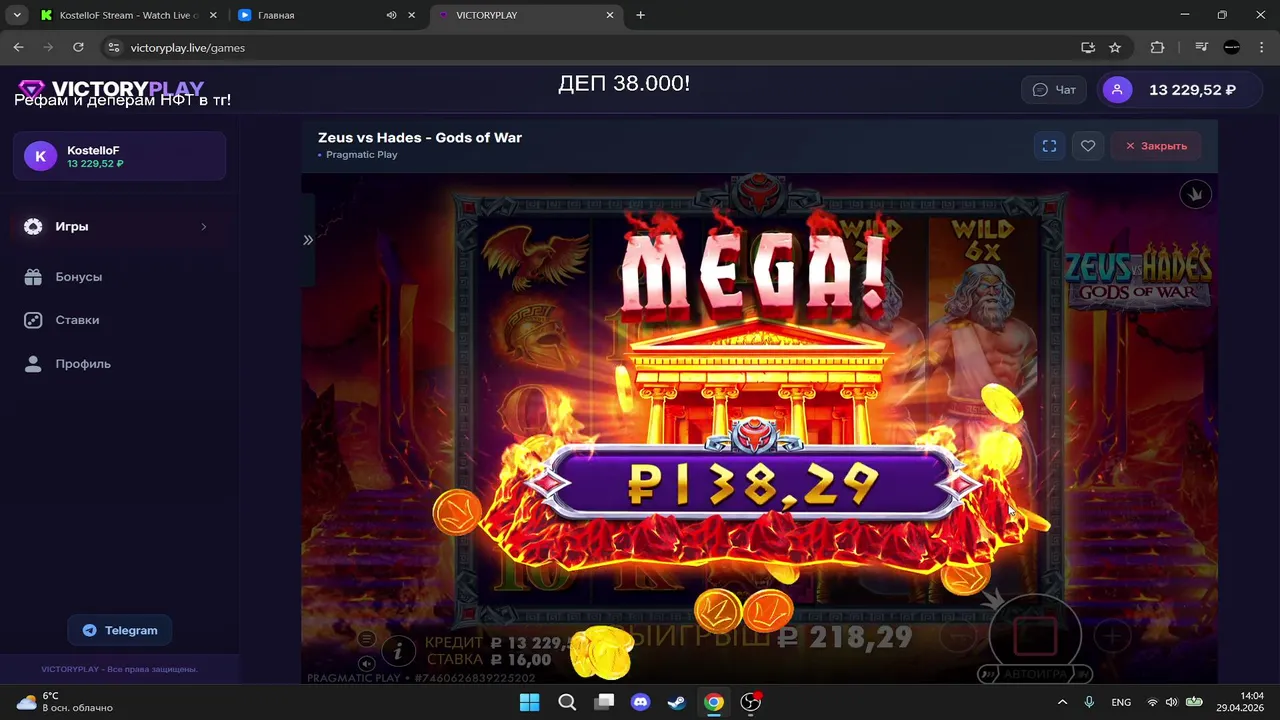Screen dimensions: 1280x720
Task: Click the Chrome profile avatar
Action: (x=1232, y=47)
